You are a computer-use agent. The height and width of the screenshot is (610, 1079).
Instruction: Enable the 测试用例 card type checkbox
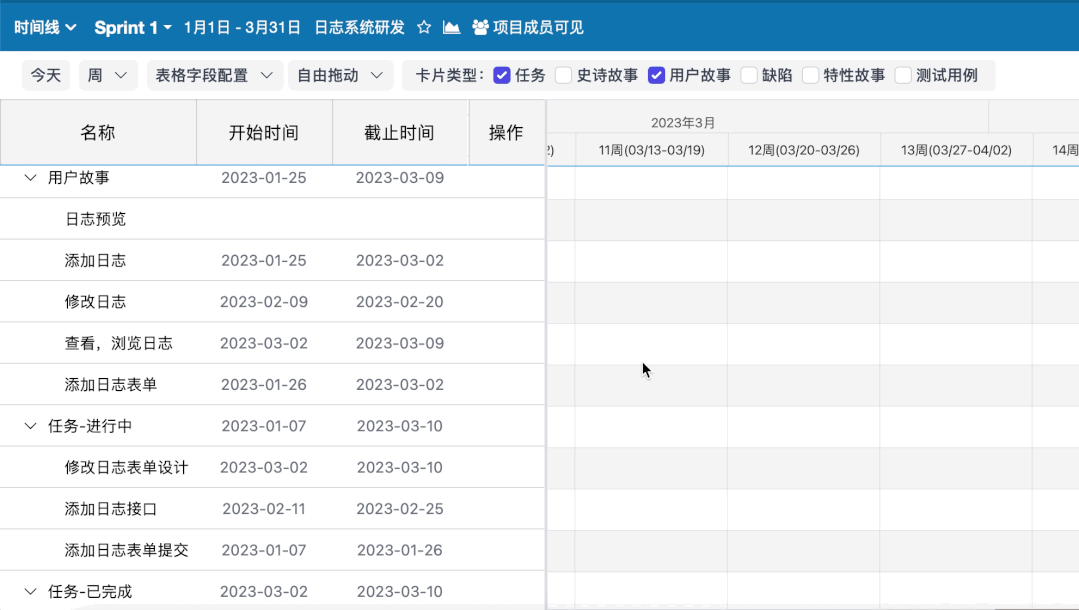click(903, 75)
